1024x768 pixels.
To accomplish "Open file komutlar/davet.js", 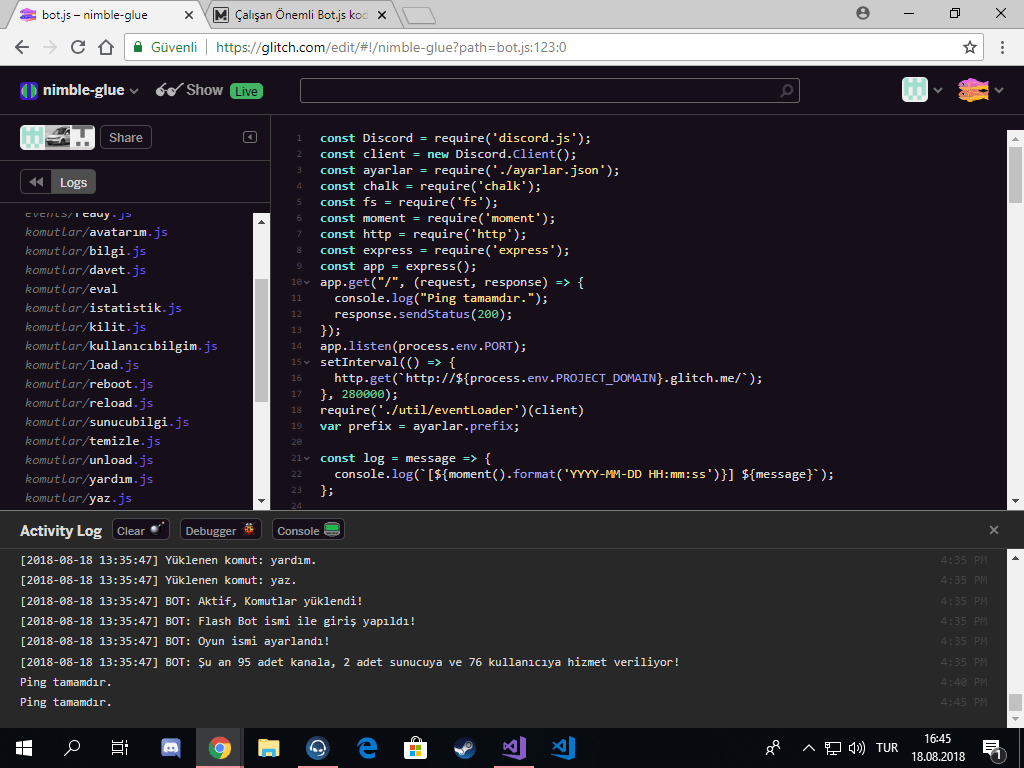I will (x=86, y=270).
